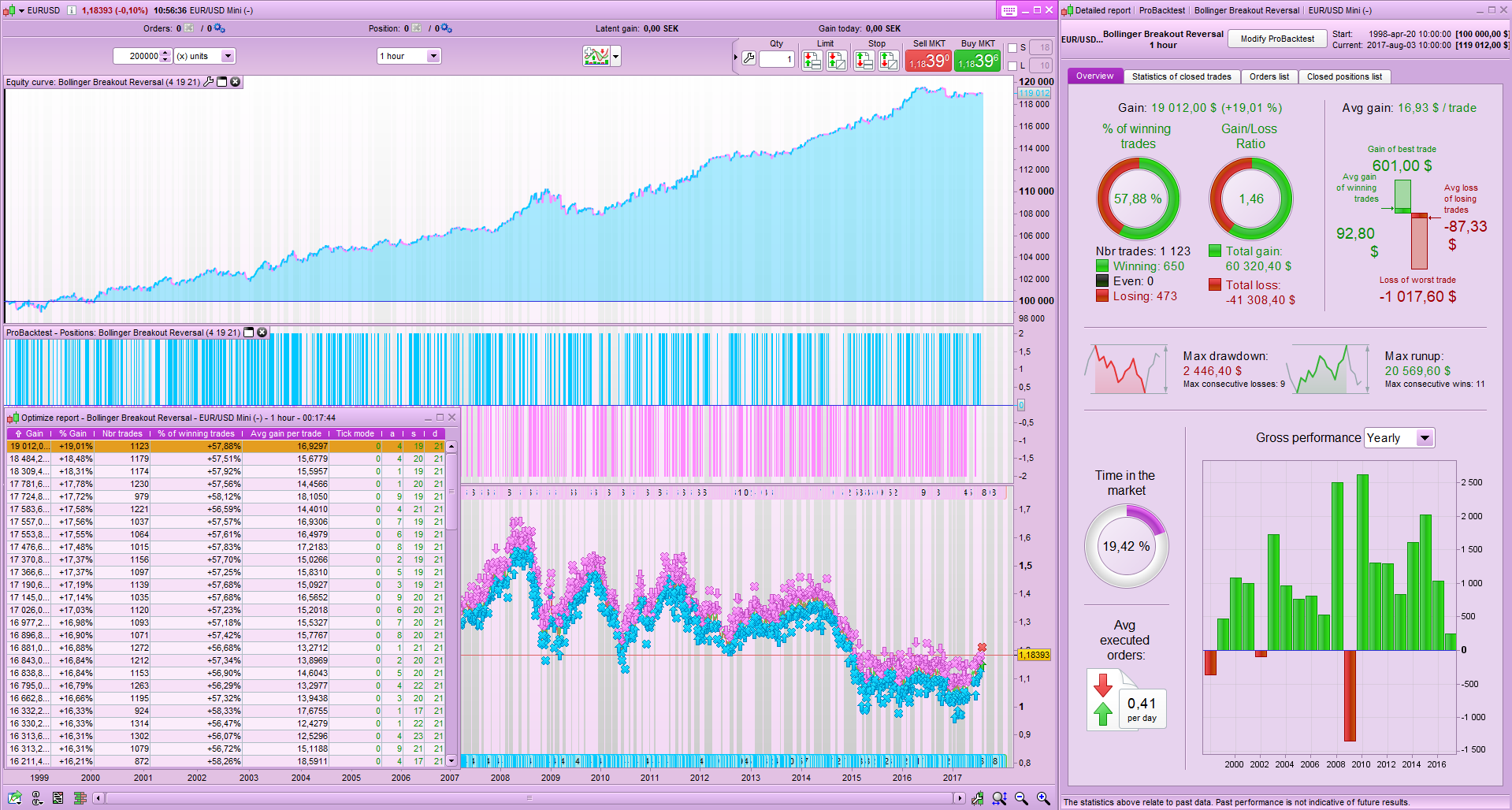The image size is (1512, 810).
Task: Click the Qty input field
Action: coord(776,59)
